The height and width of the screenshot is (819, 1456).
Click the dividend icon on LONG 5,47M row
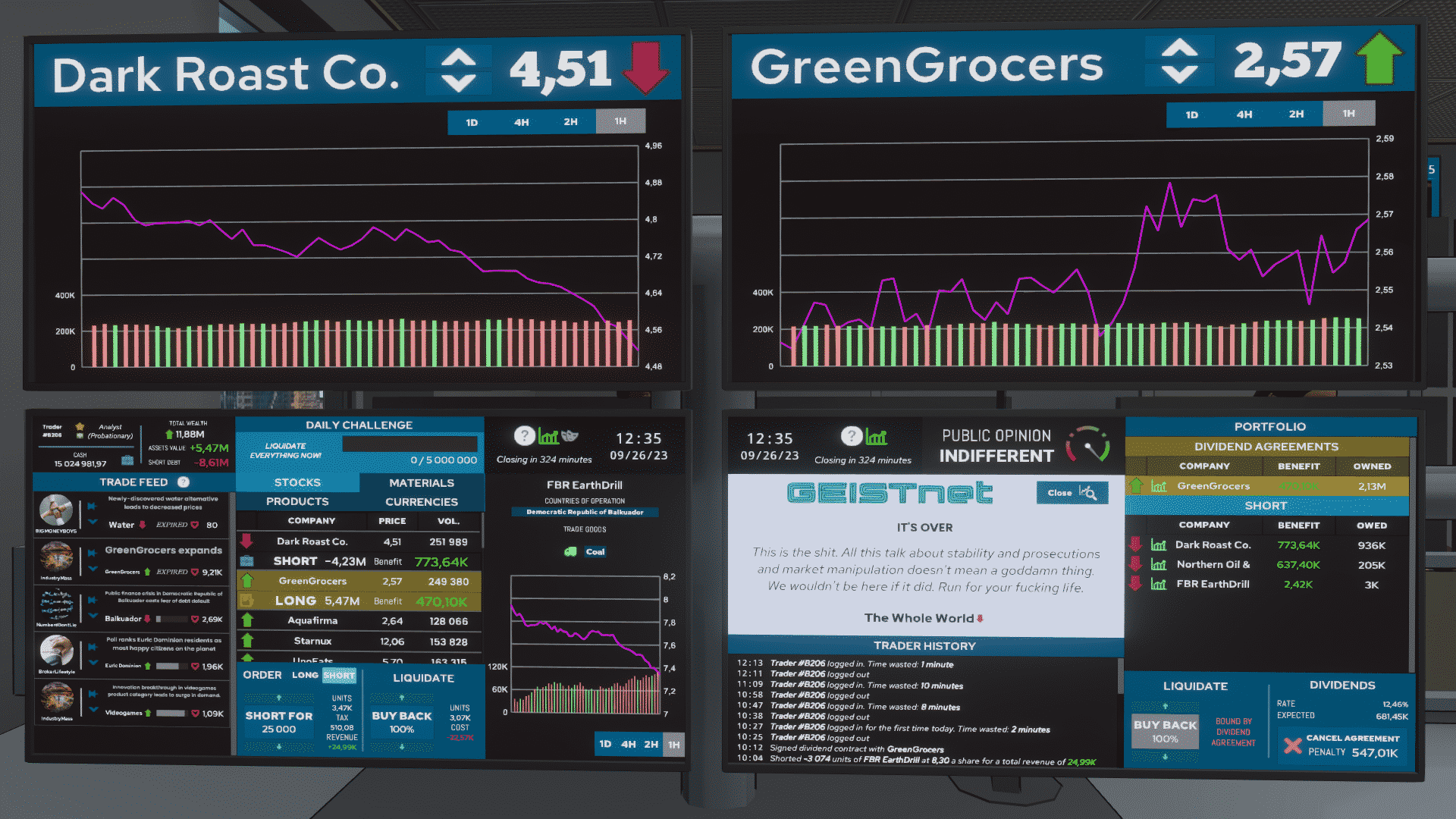pos(247,601)
